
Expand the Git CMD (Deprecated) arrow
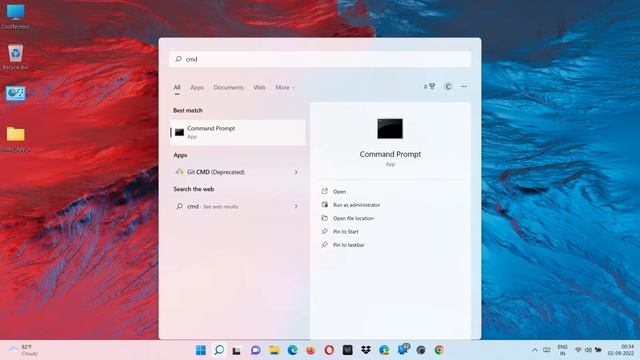pyautogui.click(x=296, y=172)
